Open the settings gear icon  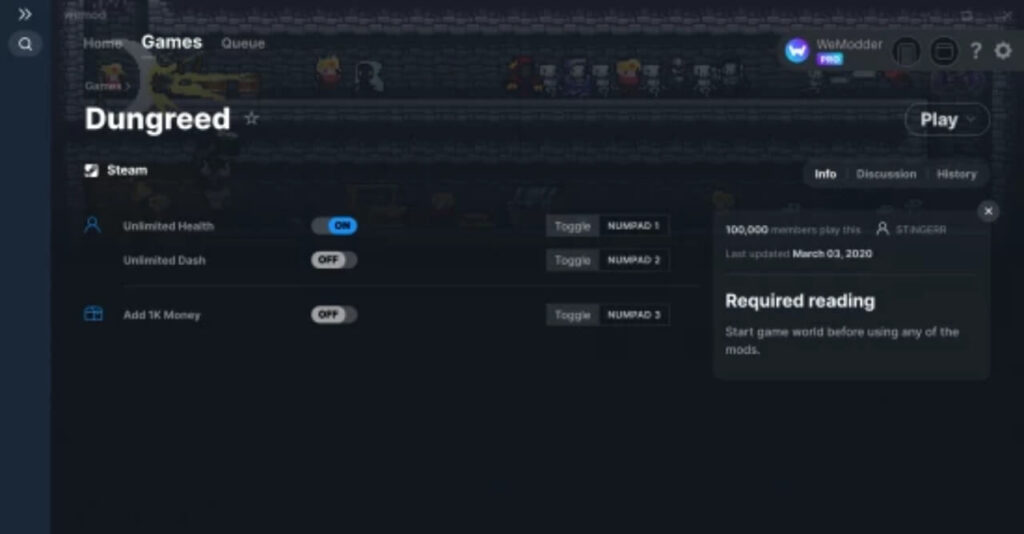coord(1003,51)
